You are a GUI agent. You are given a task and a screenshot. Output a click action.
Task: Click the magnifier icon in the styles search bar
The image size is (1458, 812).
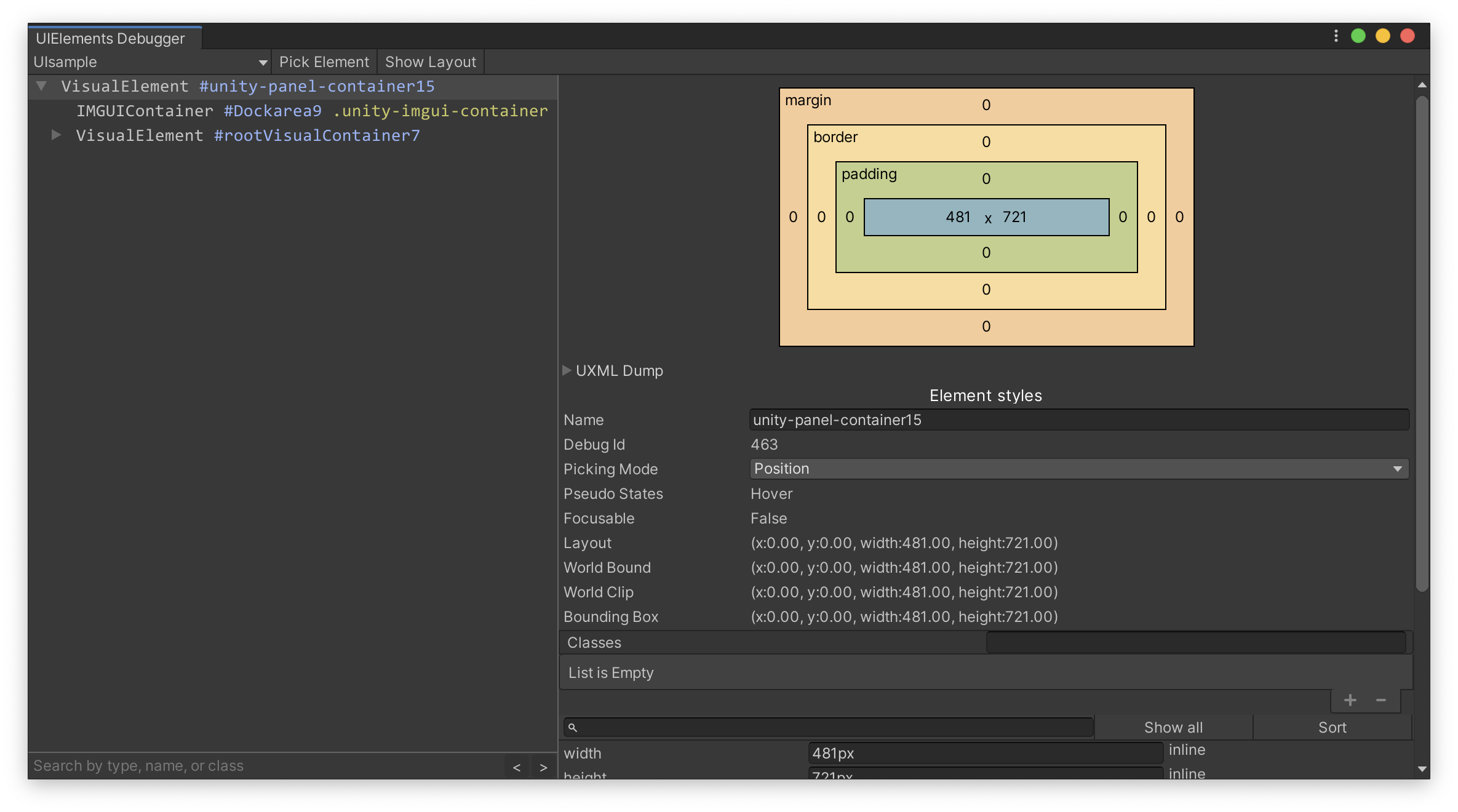[573, 727]
